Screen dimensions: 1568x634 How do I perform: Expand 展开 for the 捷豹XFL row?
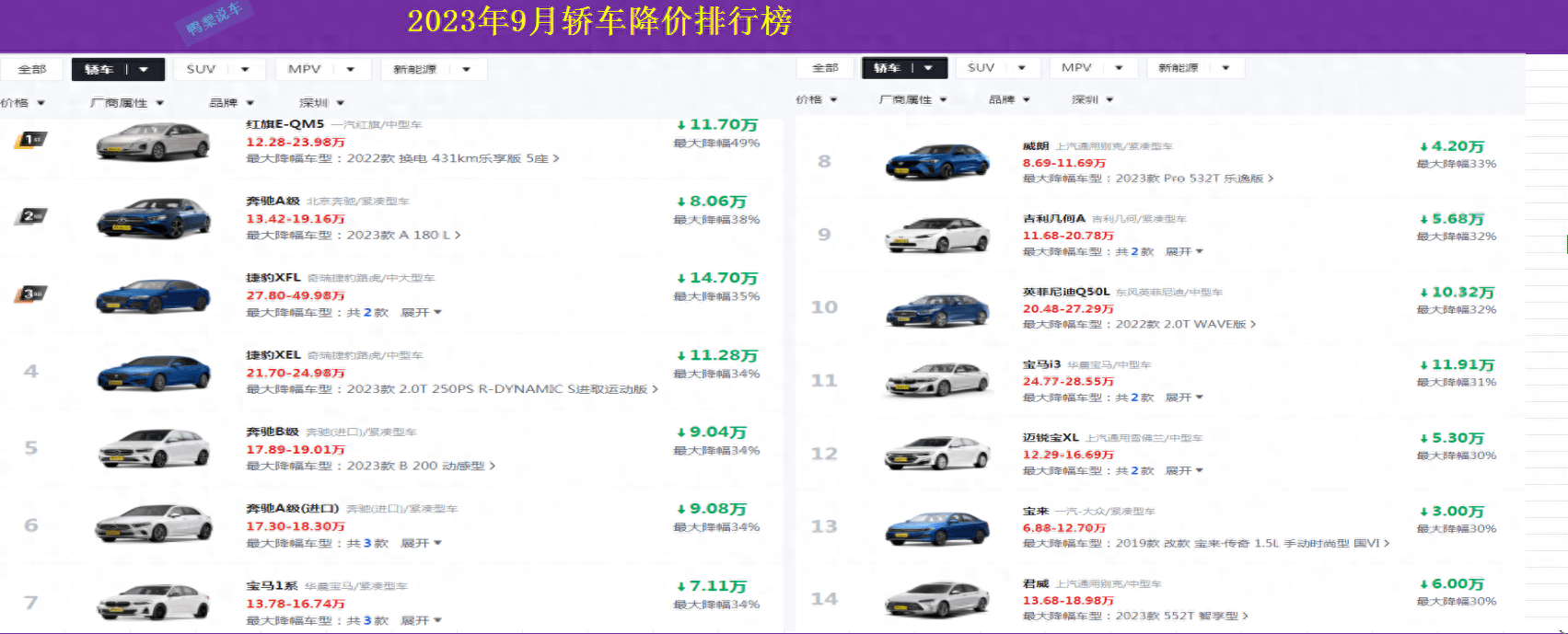click(x=421, y=313)
